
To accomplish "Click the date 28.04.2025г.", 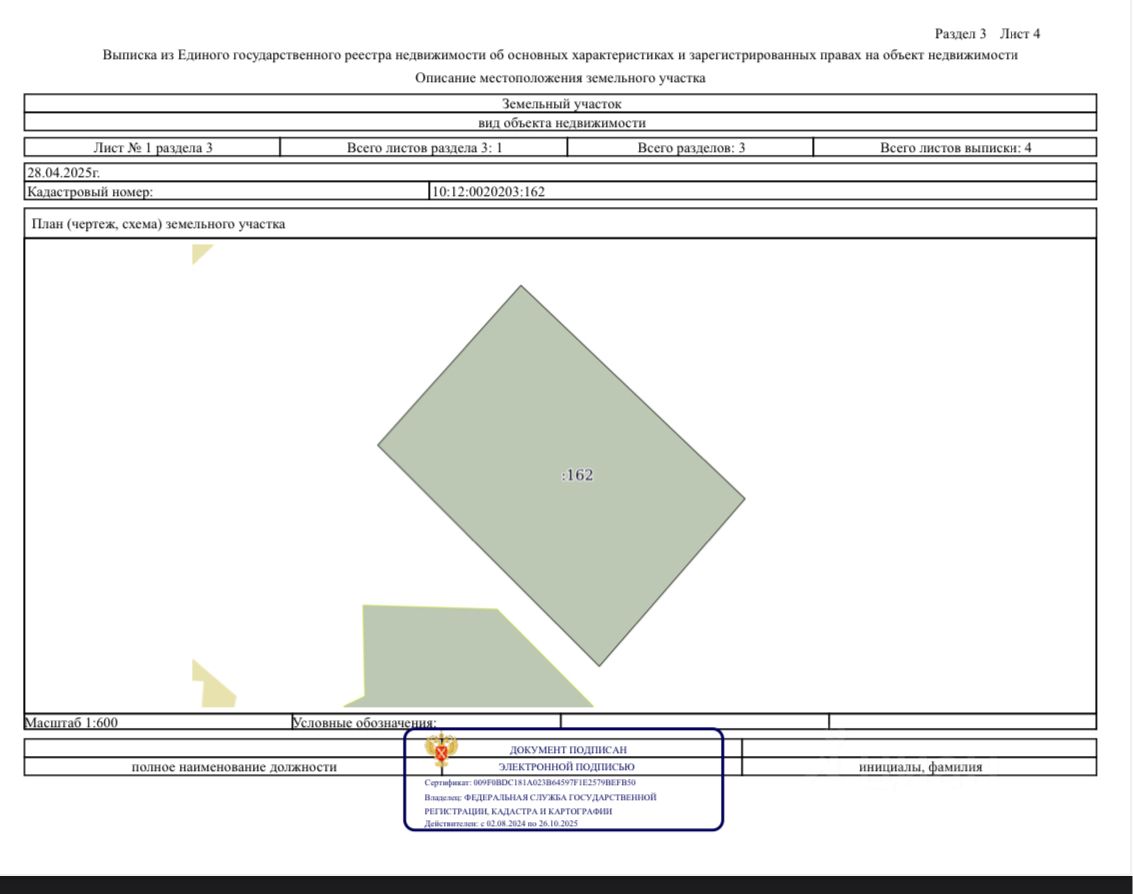I will coord(64,173).
